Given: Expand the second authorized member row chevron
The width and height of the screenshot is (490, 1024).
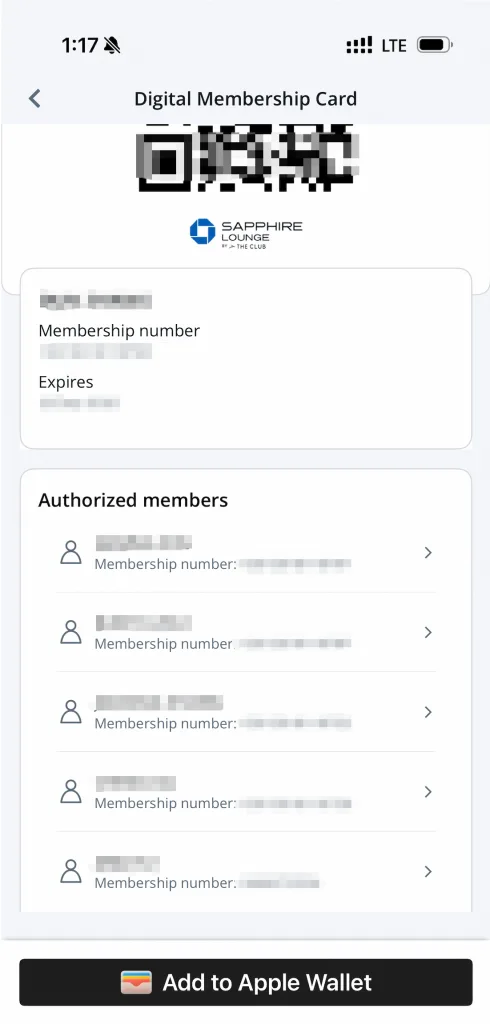Looking at the screenshot, I should point(428,632).
